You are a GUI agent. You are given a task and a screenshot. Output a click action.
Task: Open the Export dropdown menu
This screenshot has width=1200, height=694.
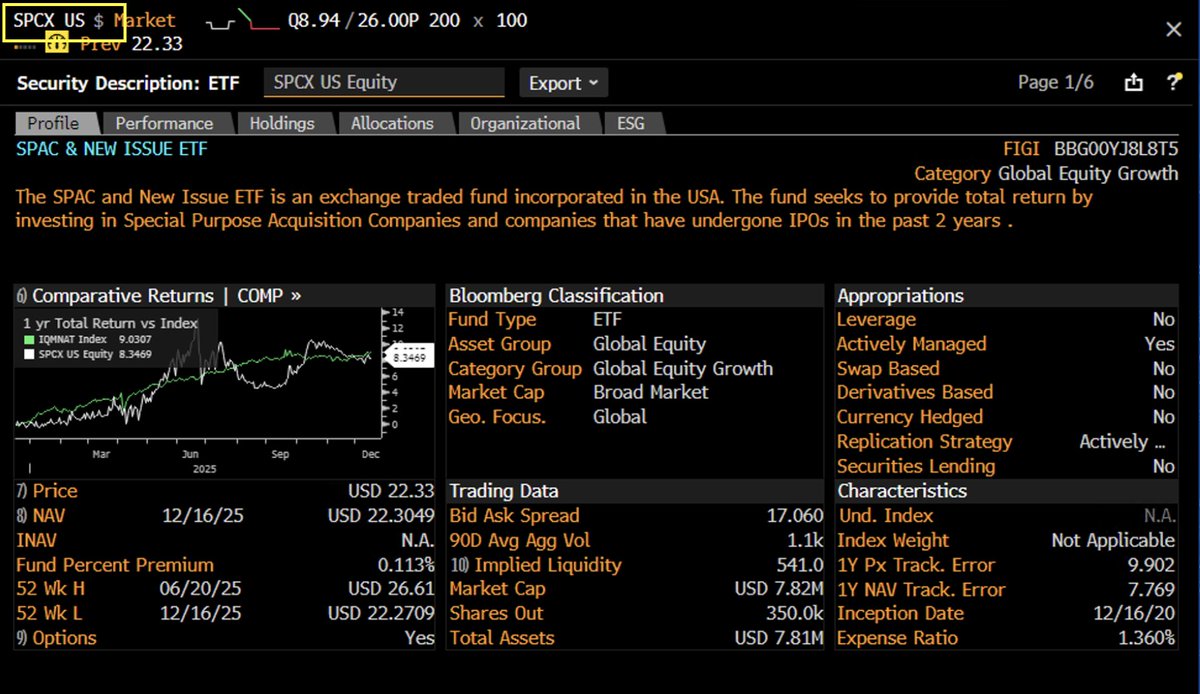[x=562, y=83]
